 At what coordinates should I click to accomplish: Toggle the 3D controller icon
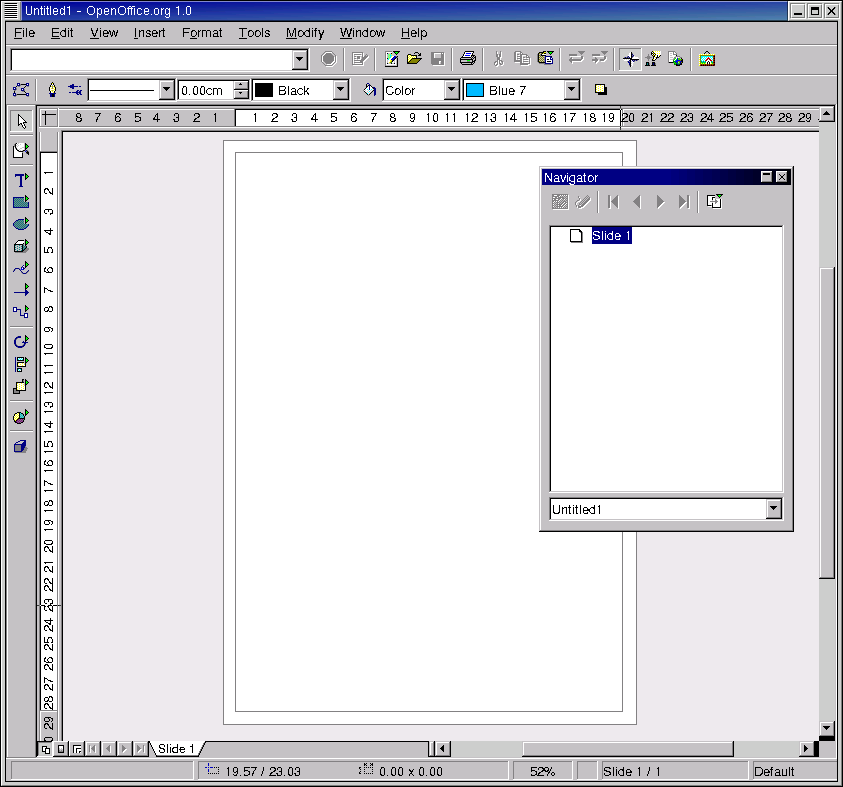[21, 446]
